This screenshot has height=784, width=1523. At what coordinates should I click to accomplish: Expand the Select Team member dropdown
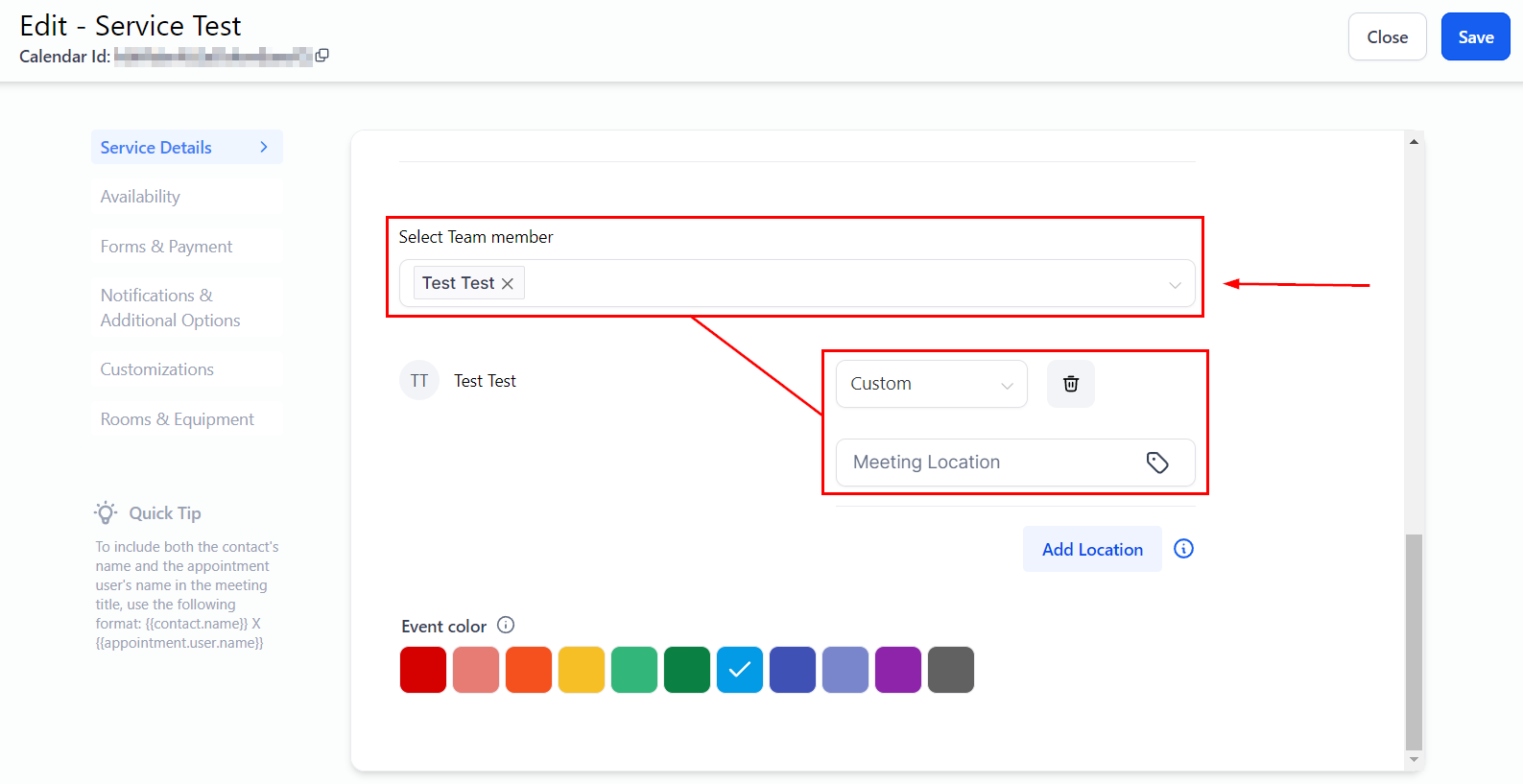[x=1174, y=285]
